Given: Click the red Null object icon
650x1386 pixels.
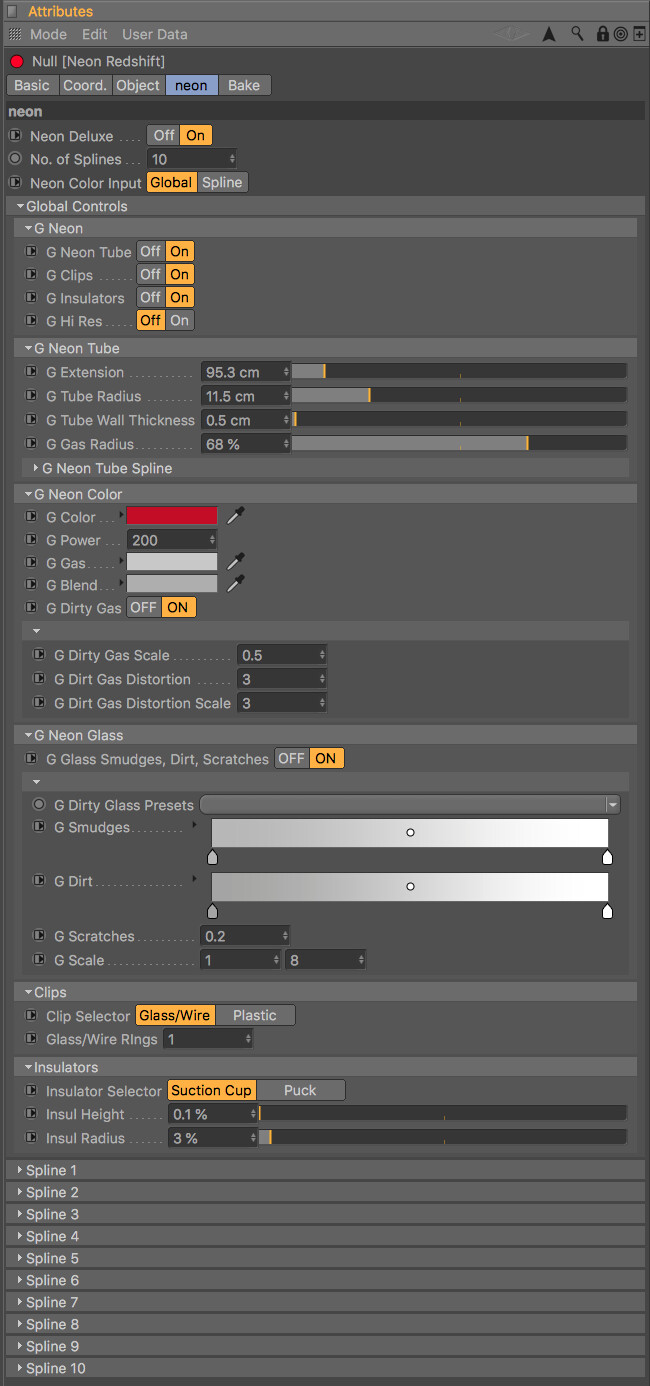Looking at the screenshot, I should tap(16, 62).
